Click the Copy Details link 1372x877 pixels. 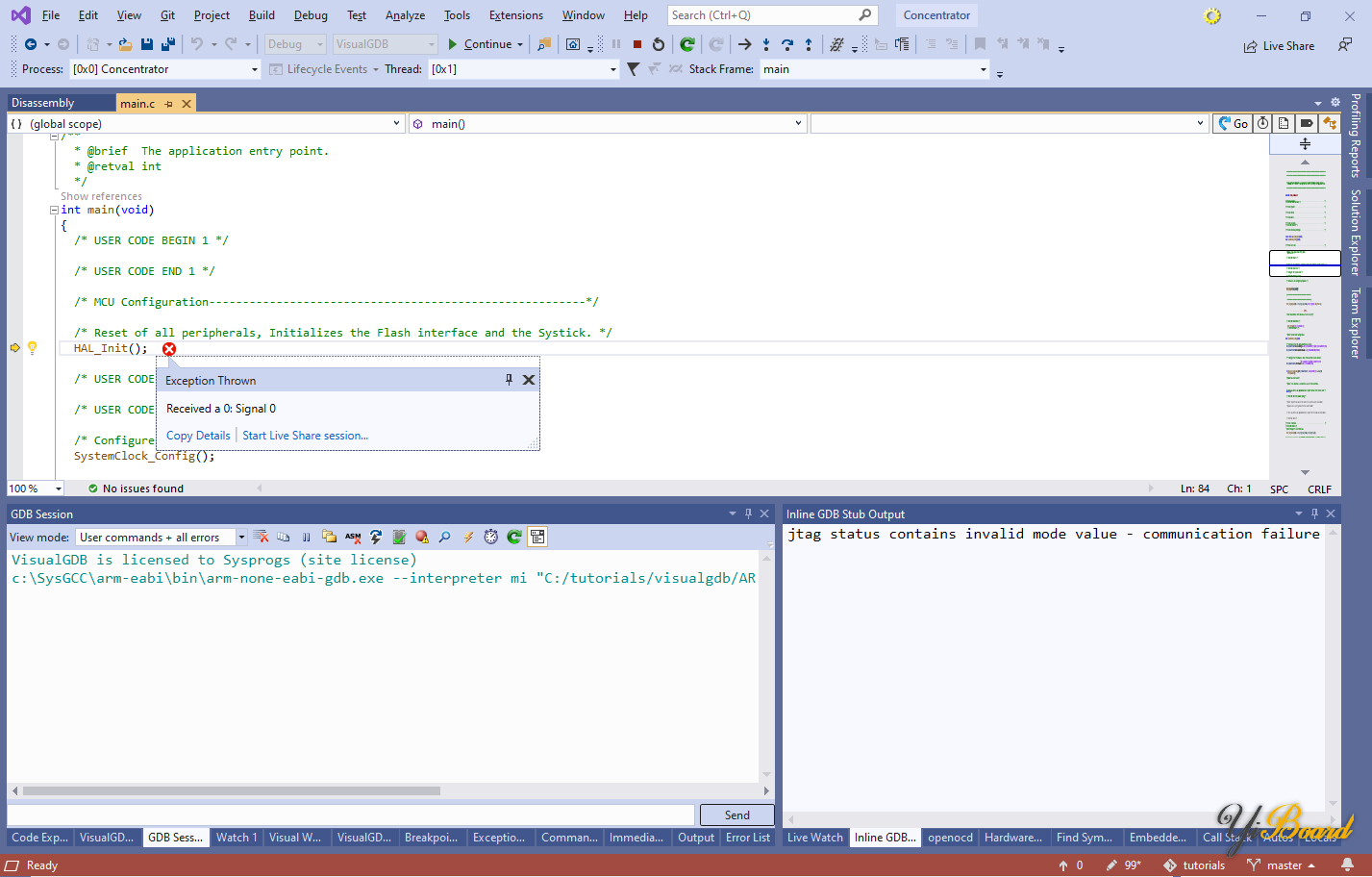coord(198,436)
